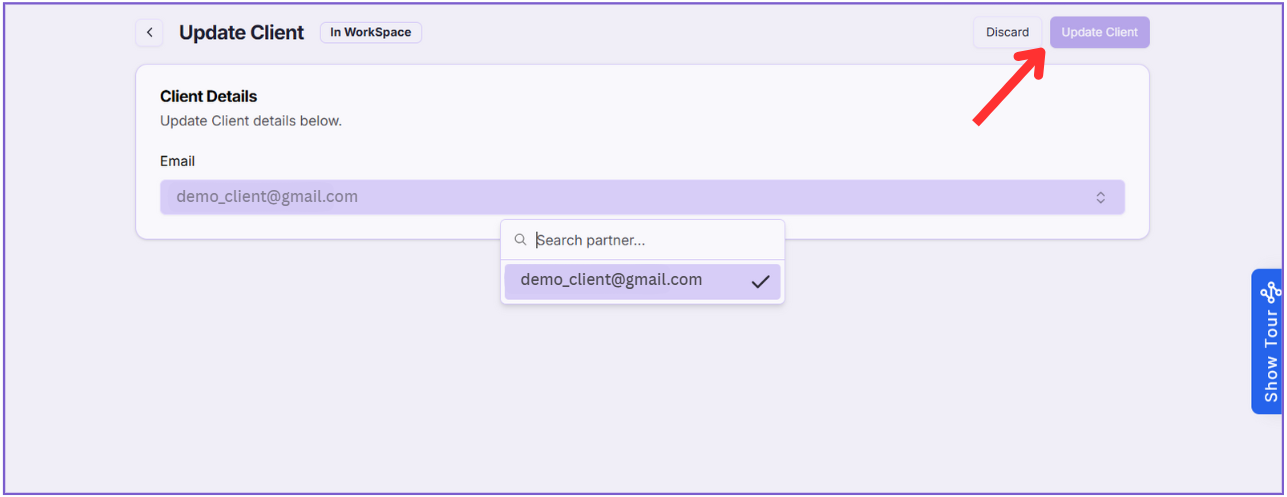Click the purple Update Client button

click(x=1099, y=32)
